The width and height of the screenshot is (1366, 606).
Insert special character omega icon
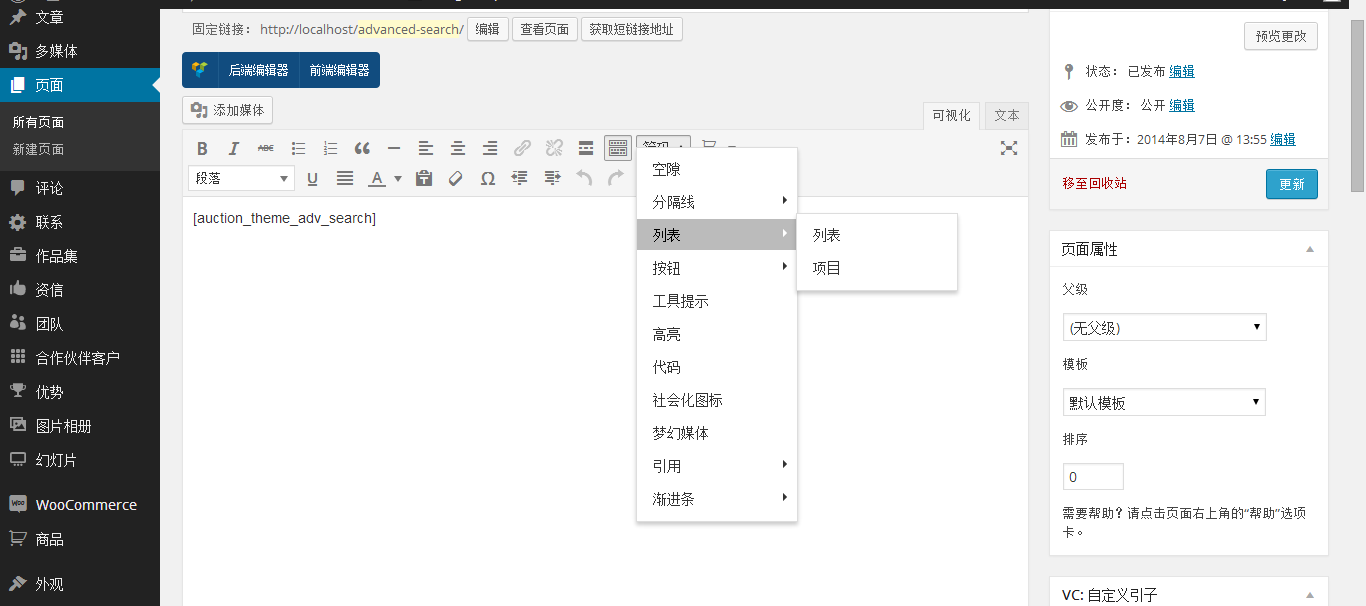point(488,179)
